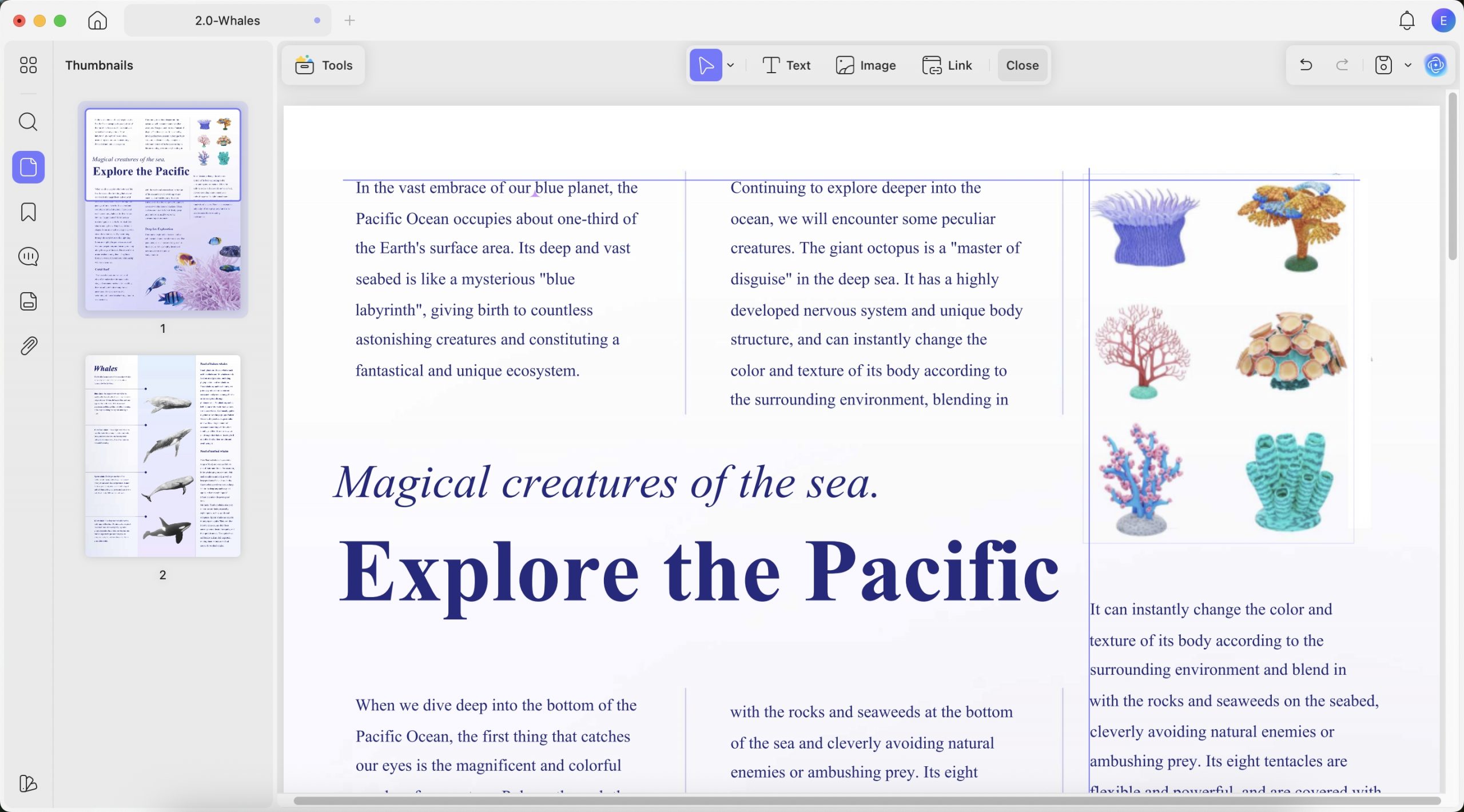Open the all-tools grid icon in sidebar
1464x812 pixels.
point(28,65)
